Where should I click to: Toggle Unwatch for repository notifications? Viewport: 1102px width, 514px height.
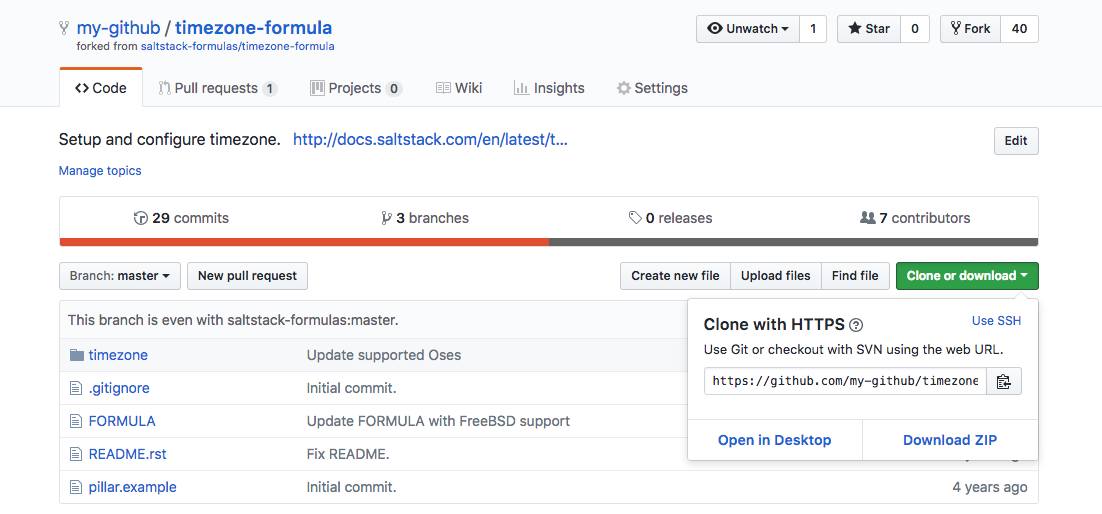747,29
